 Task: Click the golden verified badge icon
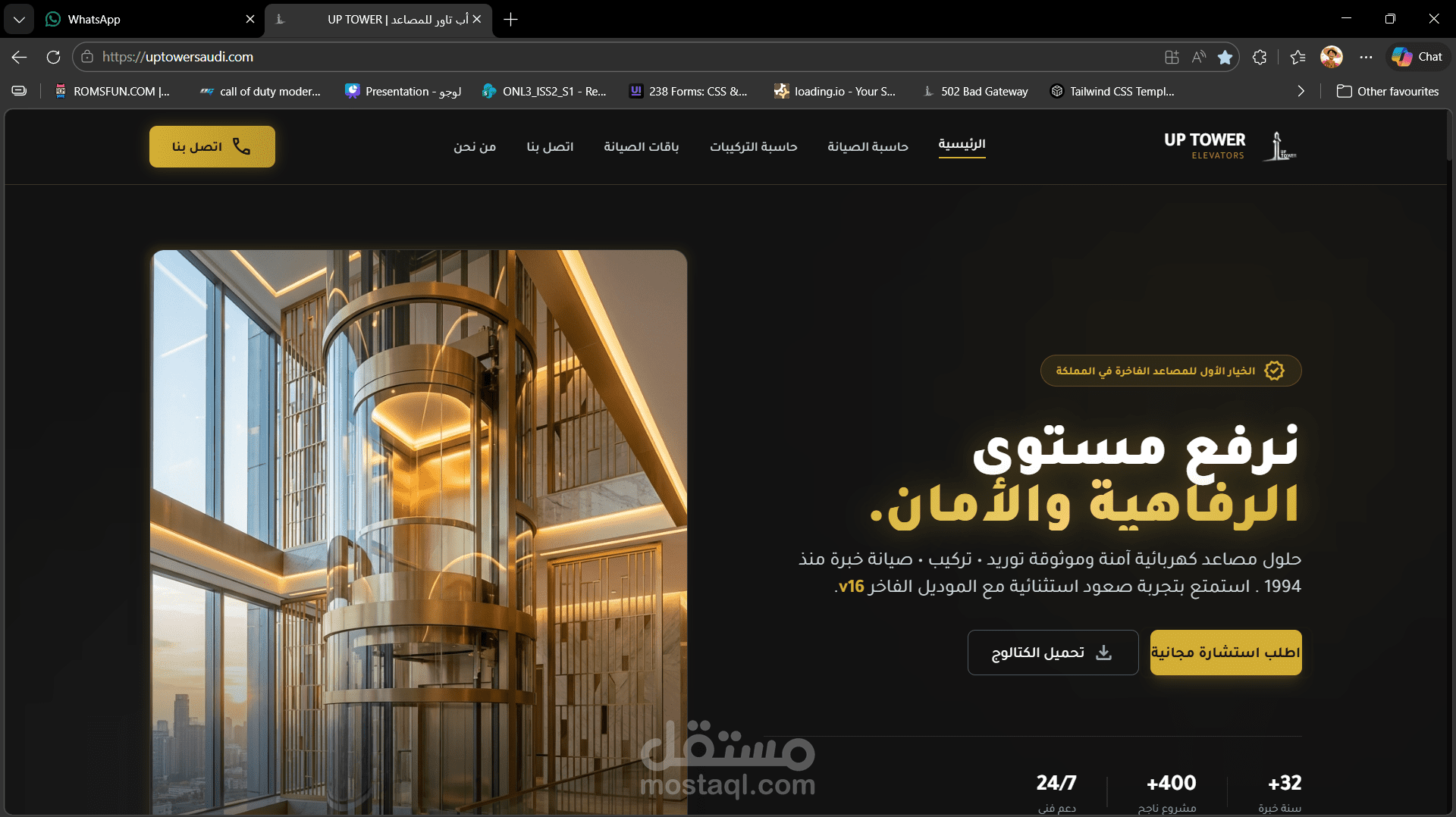tap(1275, 371)
